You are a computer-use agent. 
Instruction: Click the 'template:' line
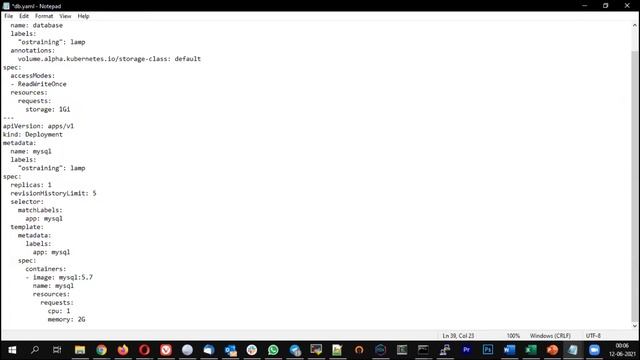click(27, 227)
